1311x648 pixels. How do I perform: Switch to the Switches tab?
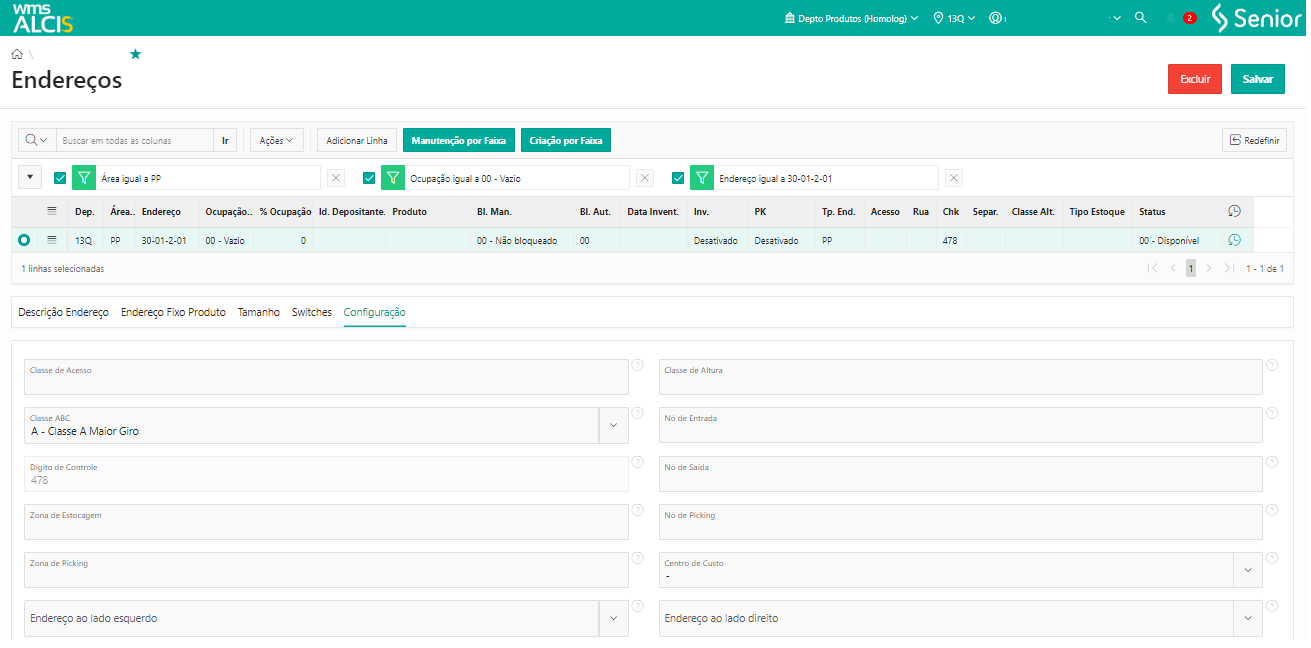pos(311,312)
